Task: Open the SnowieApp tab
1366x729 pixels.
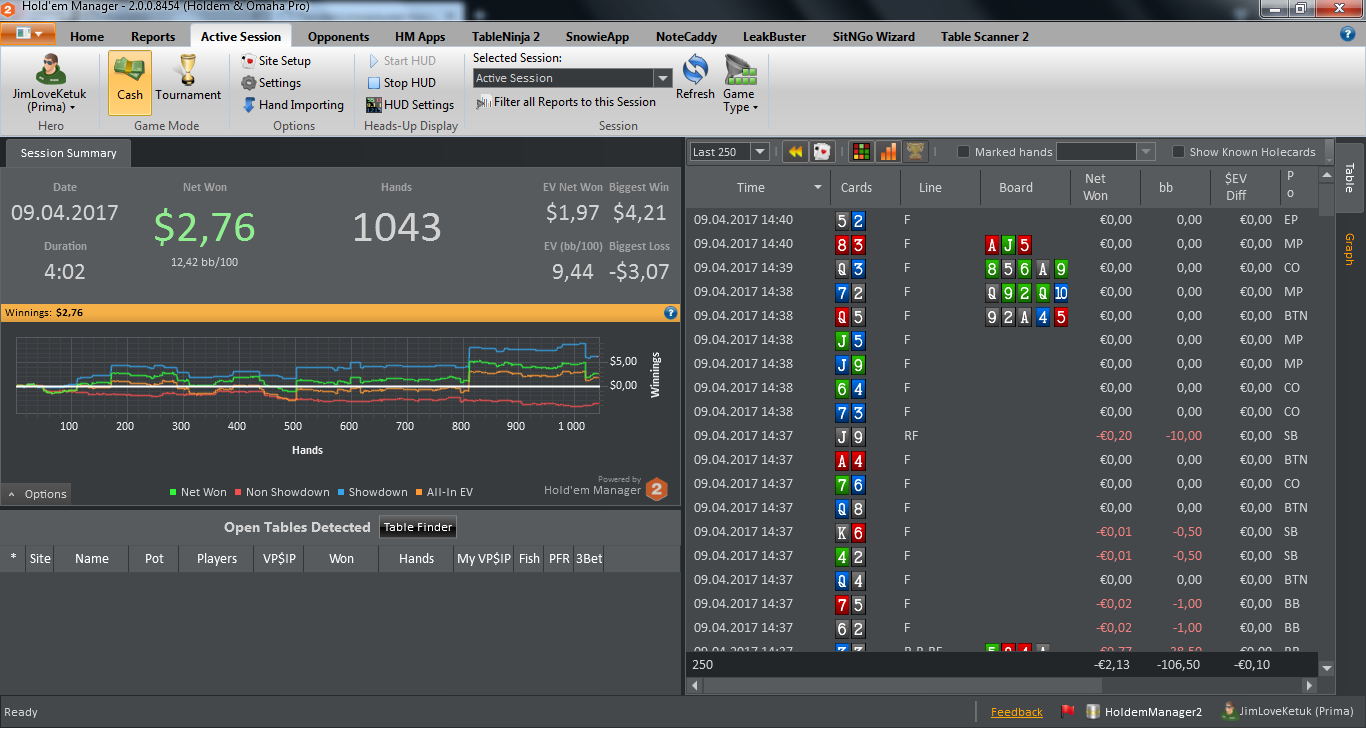Action: 598,37
